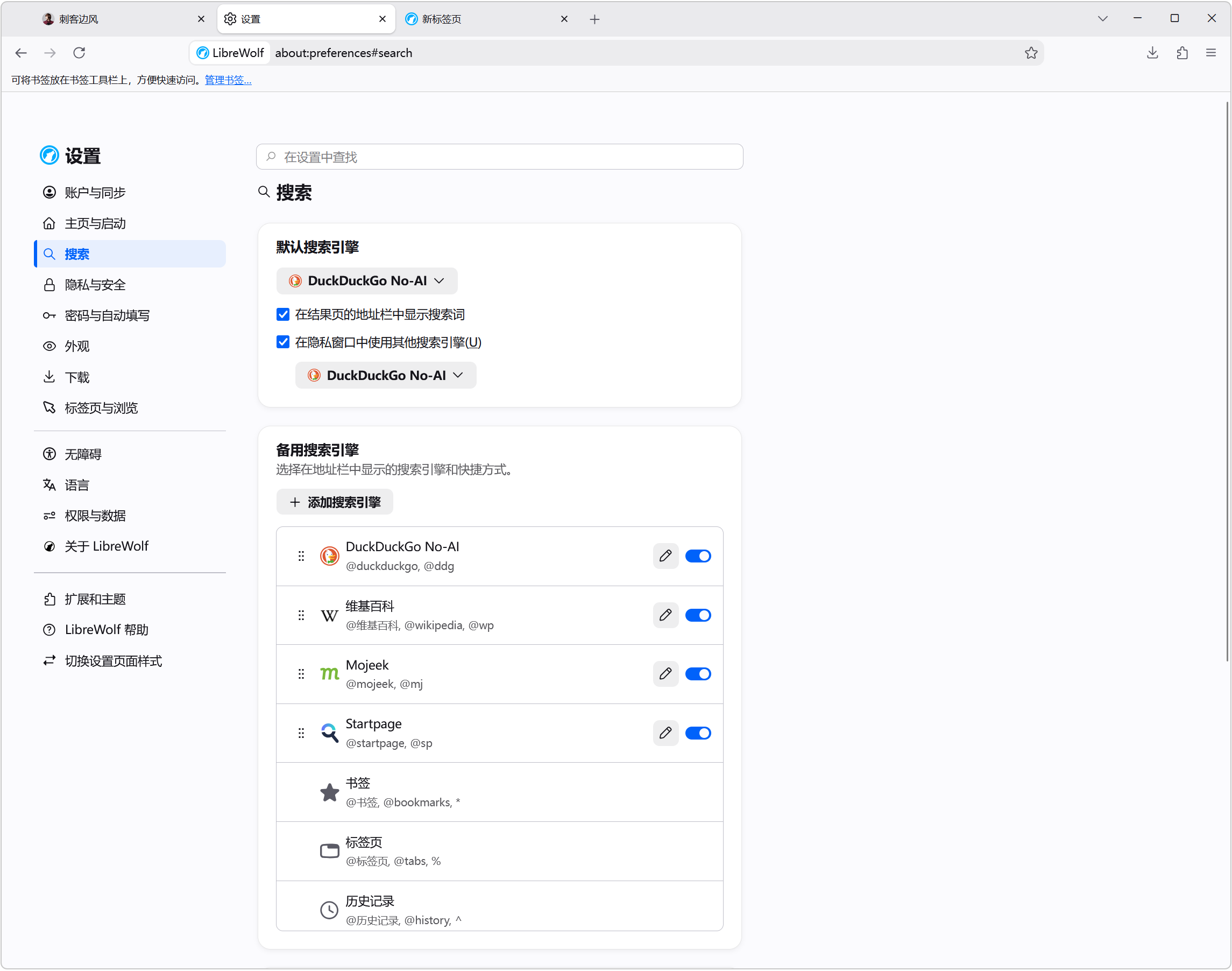The height and width of the screenshot is (971, 1232).
Task: Click the page vertical scrollbar
Action: (1227, 381)
